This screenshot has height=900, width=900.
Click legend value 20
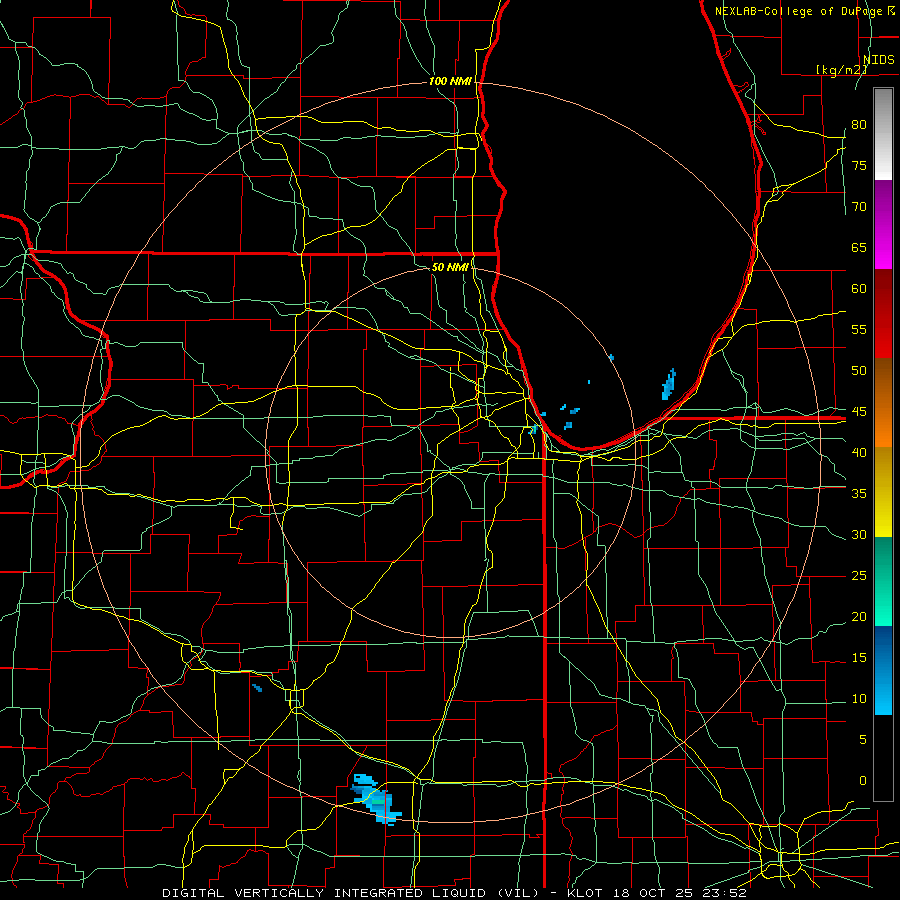(859, 617)
